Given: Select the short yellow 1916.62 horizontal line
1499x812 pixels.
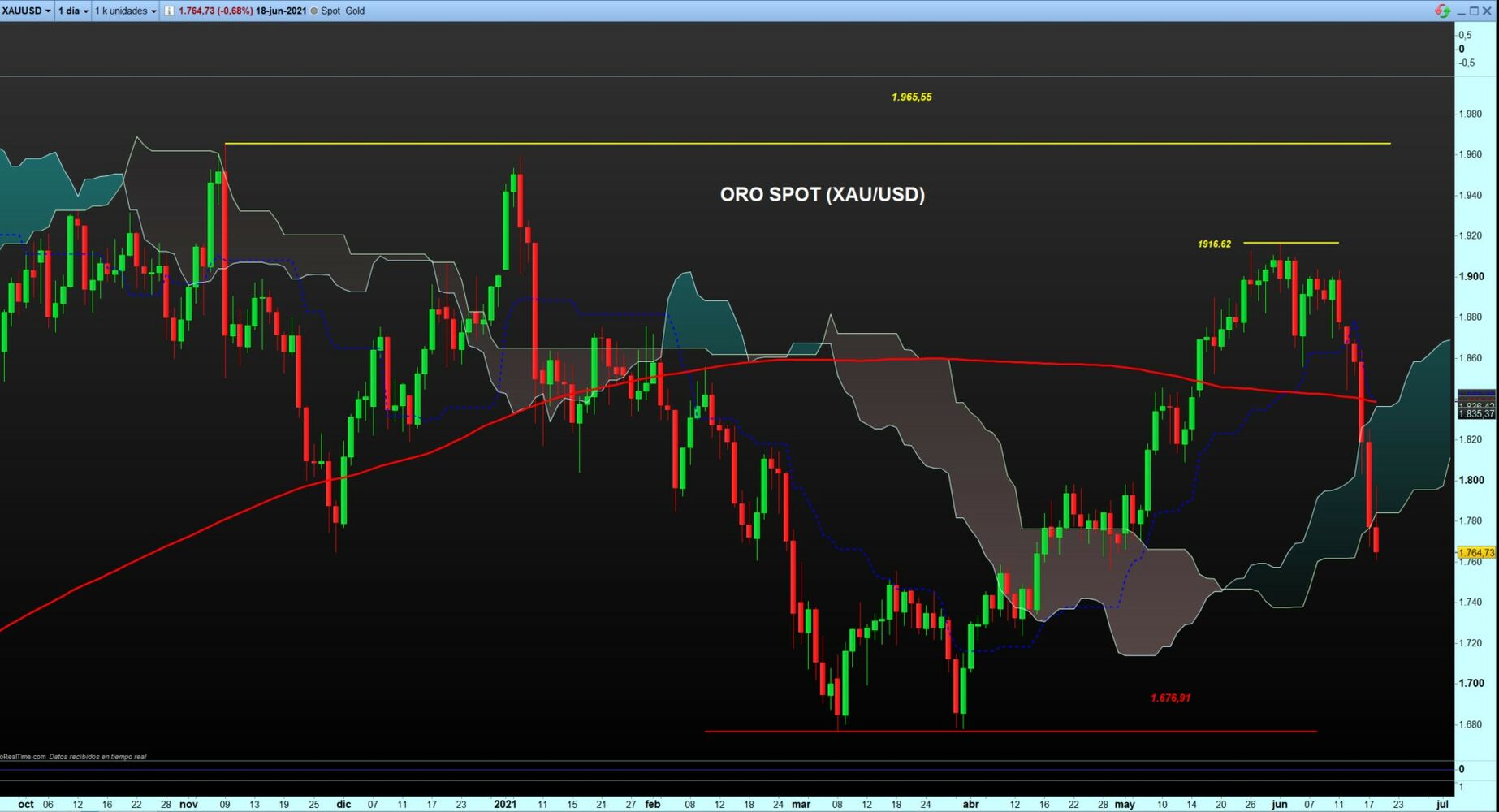Looking at the screenshot, I should coord(1291,243).
